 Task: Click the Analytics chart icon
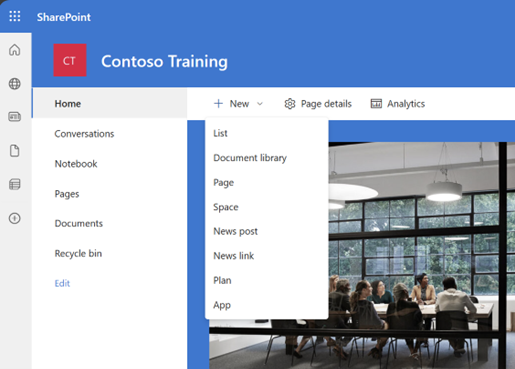coord(376,104)
